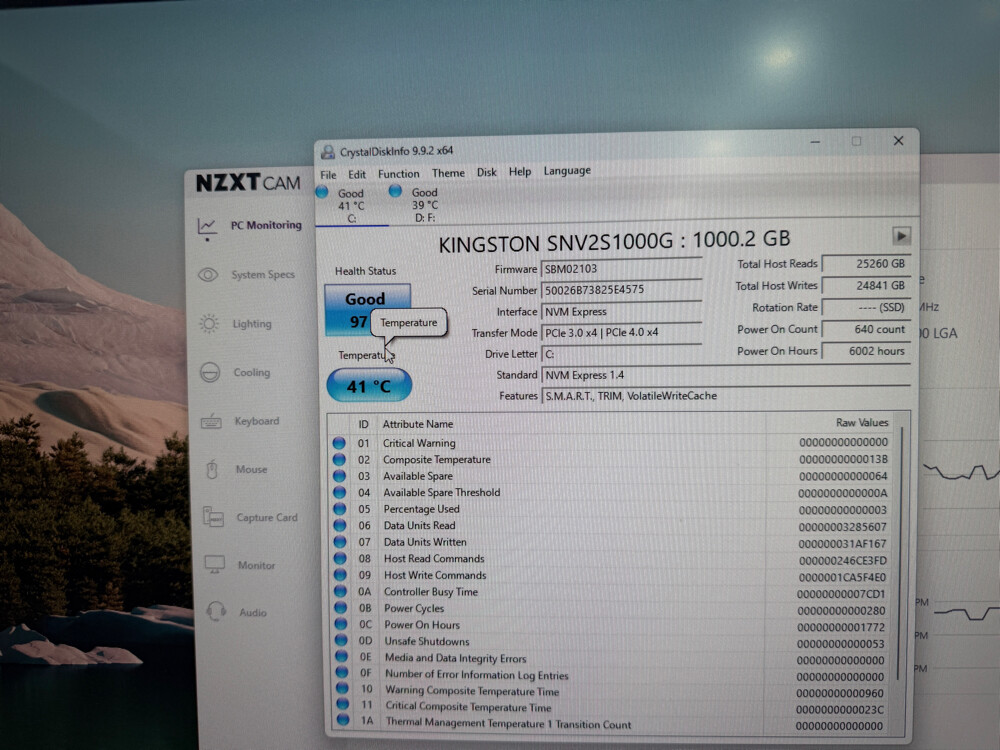
Task: Click the Power On Hours value 6002 hours
Action: pyautogui.click(x=866, y=351)
